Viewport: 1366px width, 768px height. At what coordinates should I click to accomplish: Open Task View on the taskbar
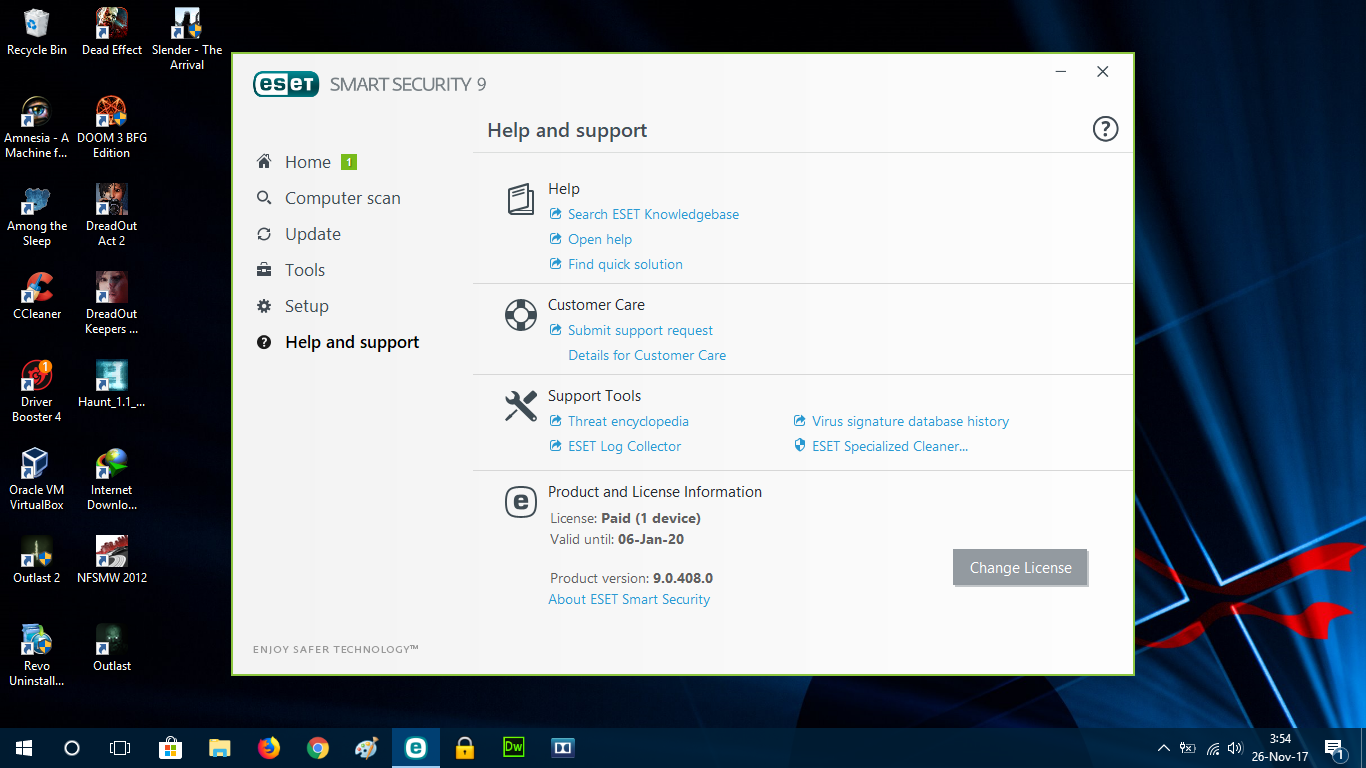coord(120,747)
